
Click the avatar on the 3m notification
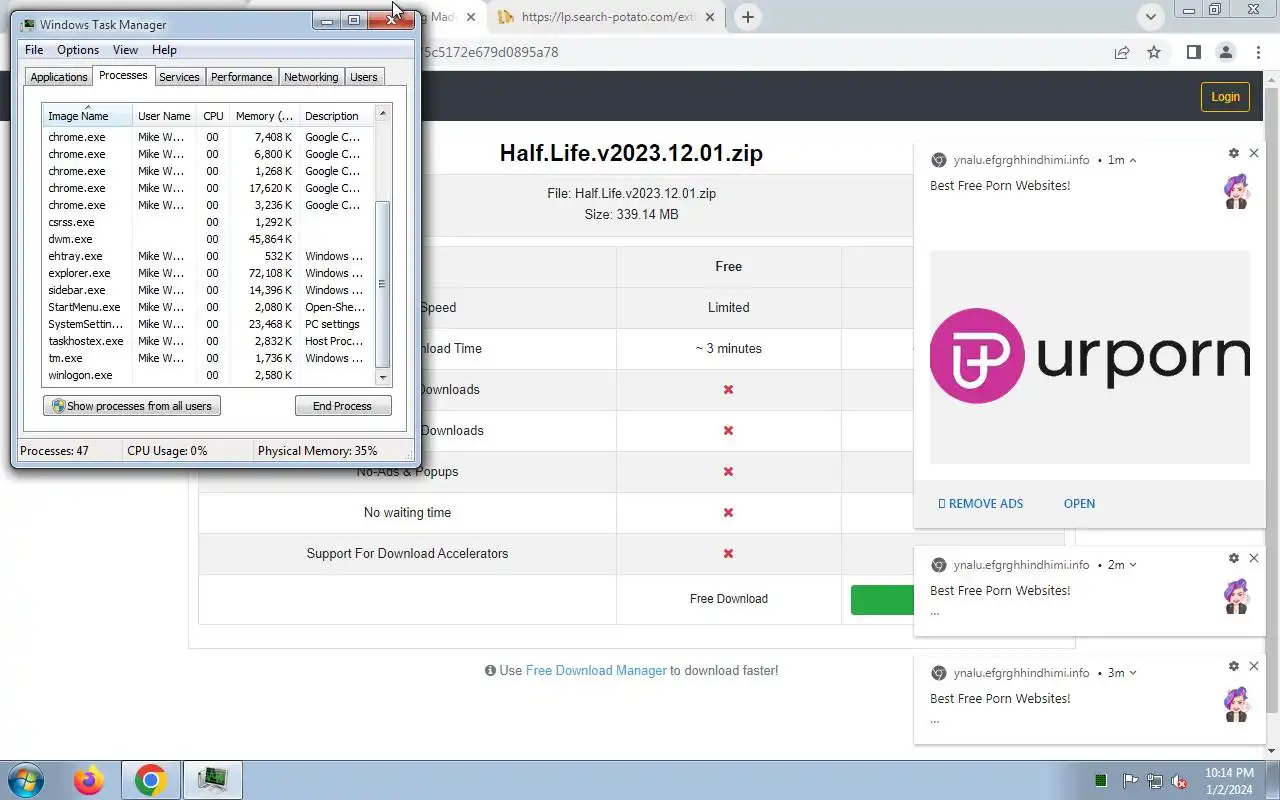(1237, 704)
